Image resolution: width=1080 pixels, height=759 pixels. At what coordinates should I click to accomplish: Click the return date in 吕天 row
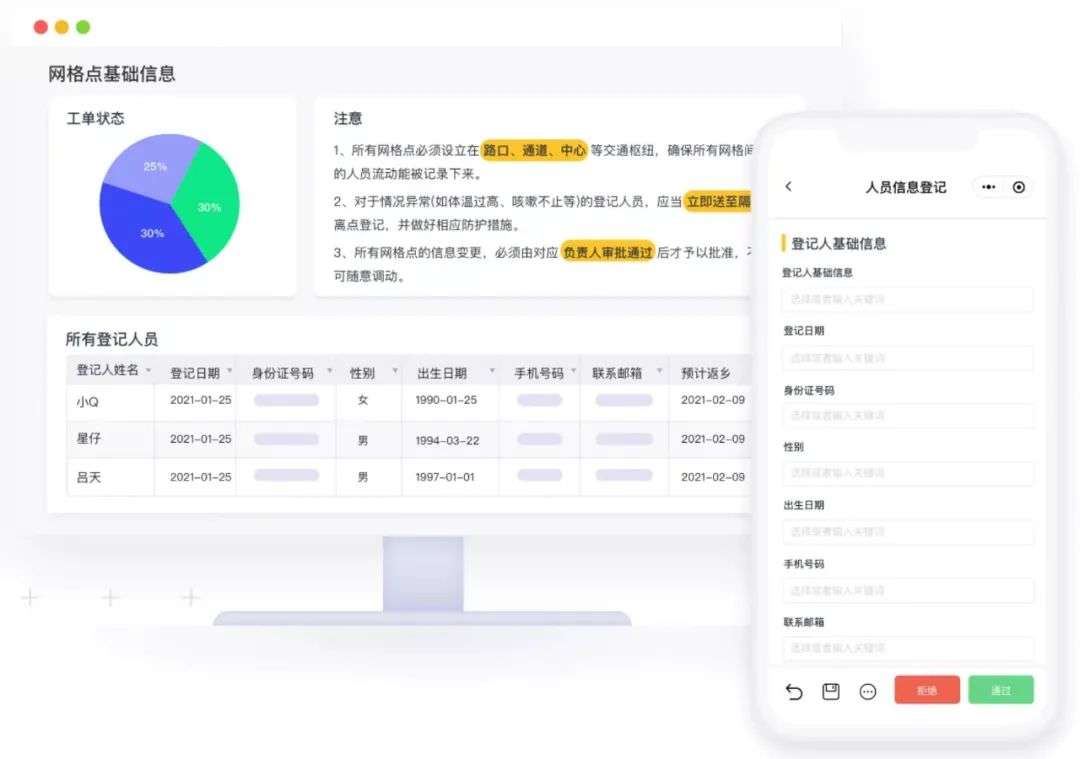click(x=713, y=477)
